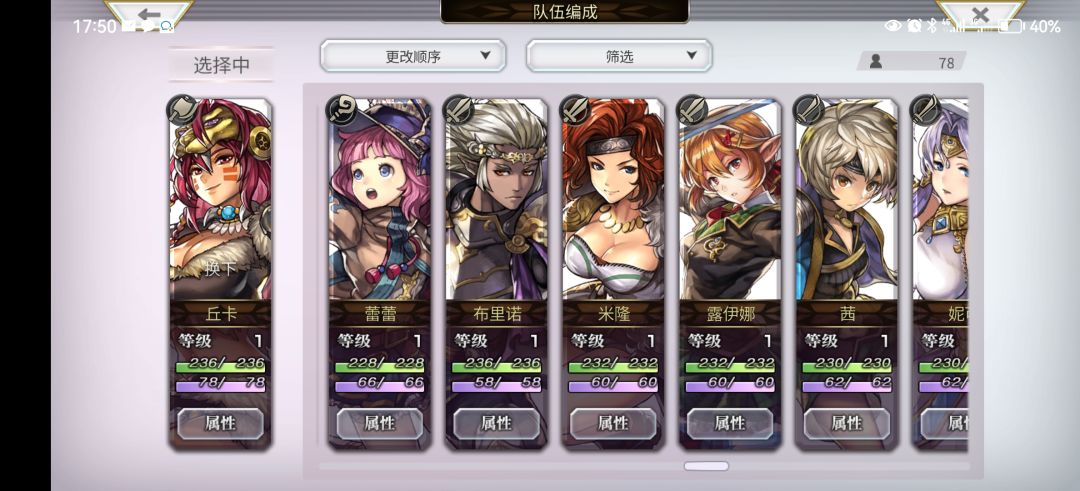Tap 换下 to remove 丘卡
Viewport: 1080px width, 491px height.
click(220, 268)
